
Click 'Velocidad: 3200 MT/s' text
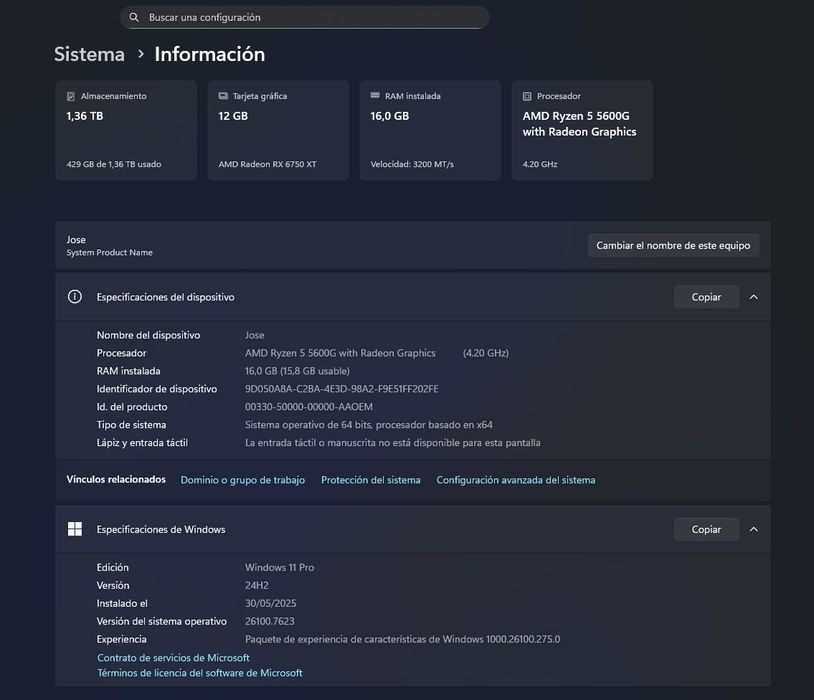412,164
